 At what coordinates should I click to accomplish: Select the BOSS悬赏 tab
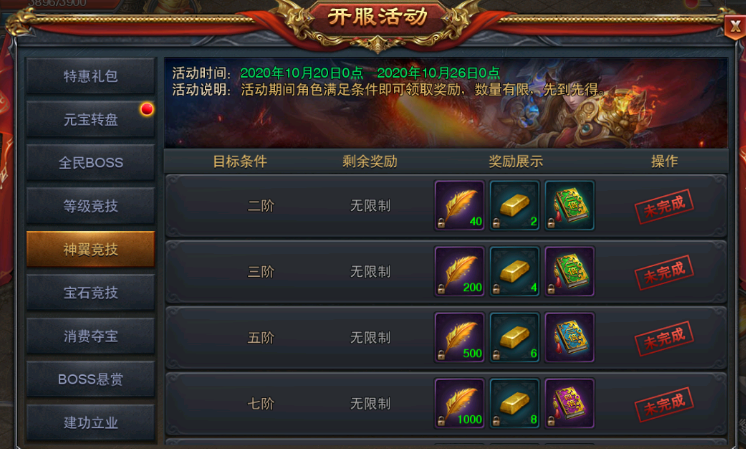pyautogui.click(x=90, y=379)
